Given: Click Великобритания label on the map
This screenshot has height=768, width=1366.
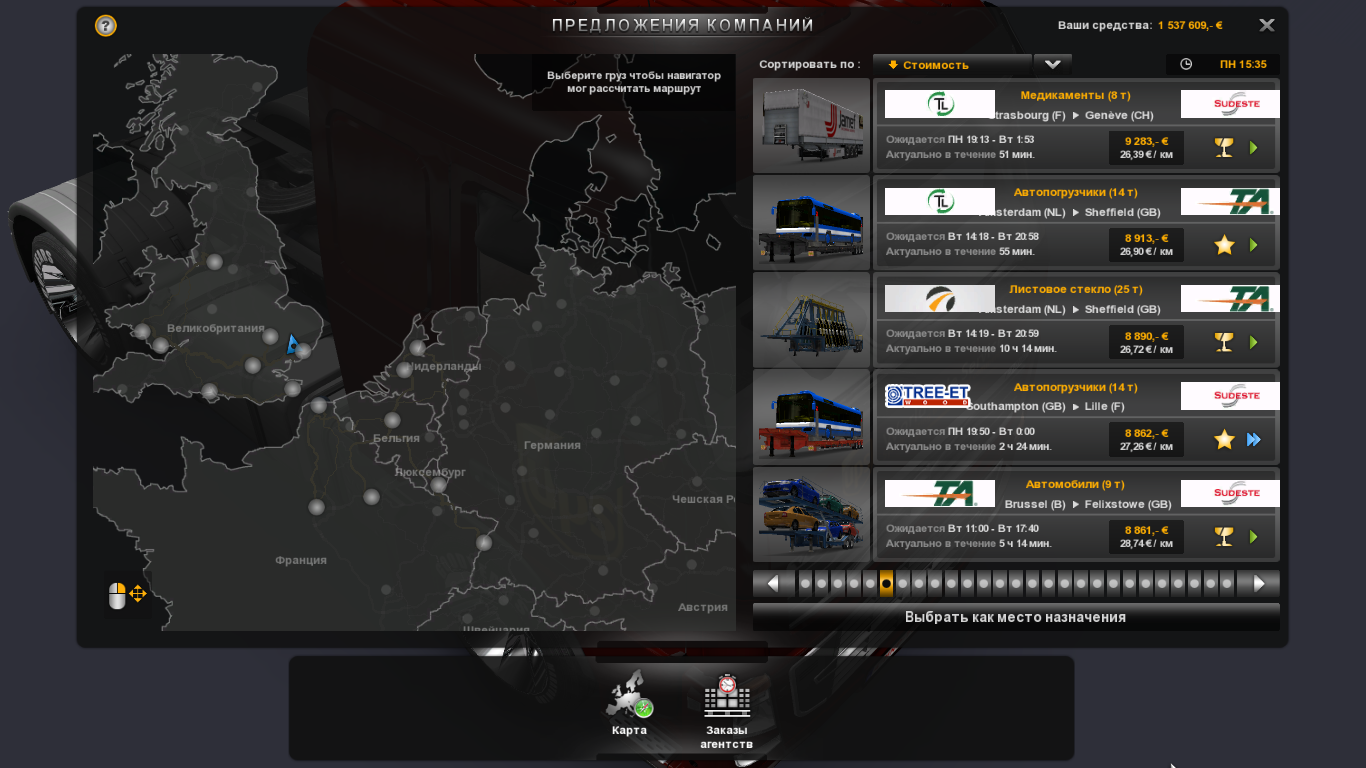Looking at the screenshot, I should click(216, 328).
